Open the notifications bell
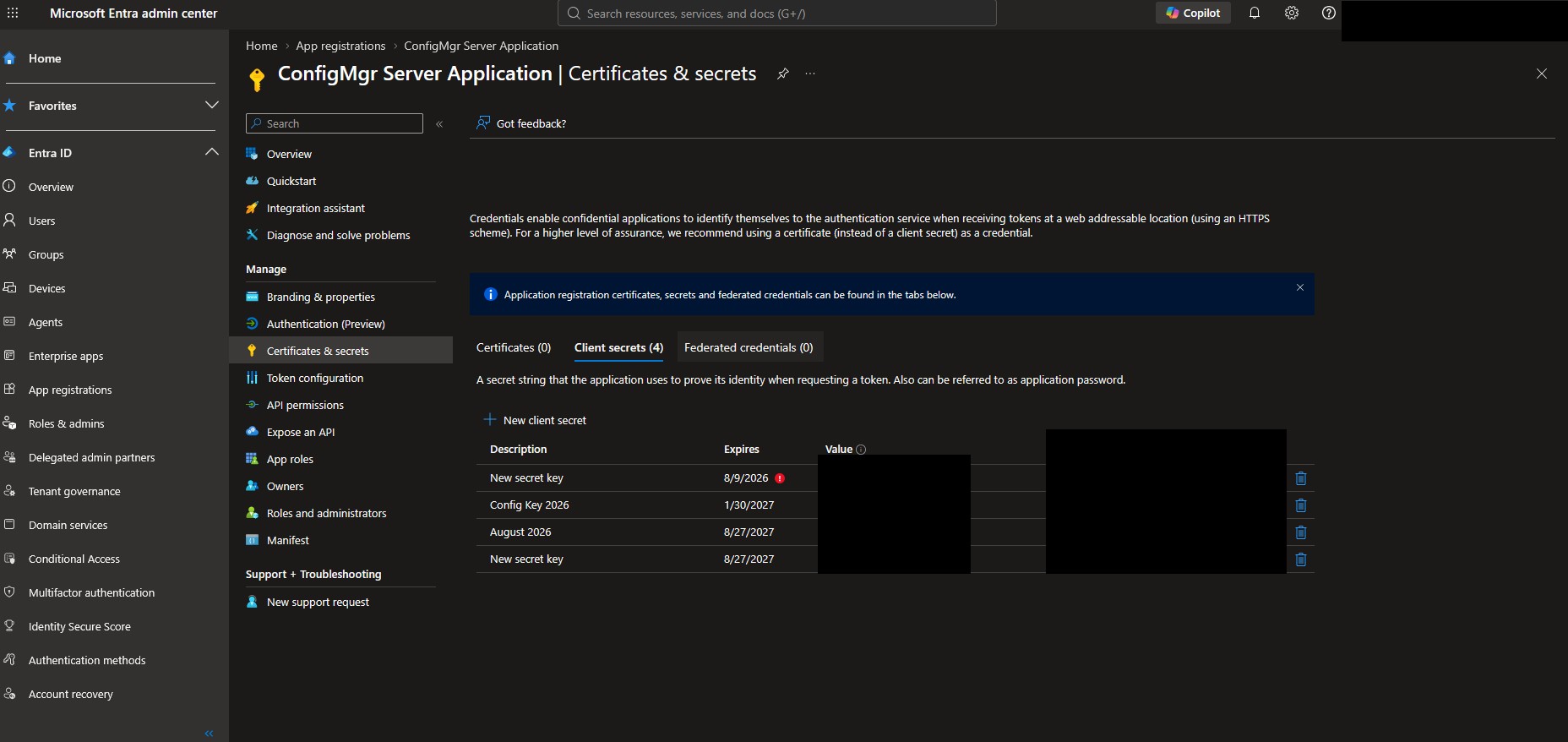 (1255, 13)
